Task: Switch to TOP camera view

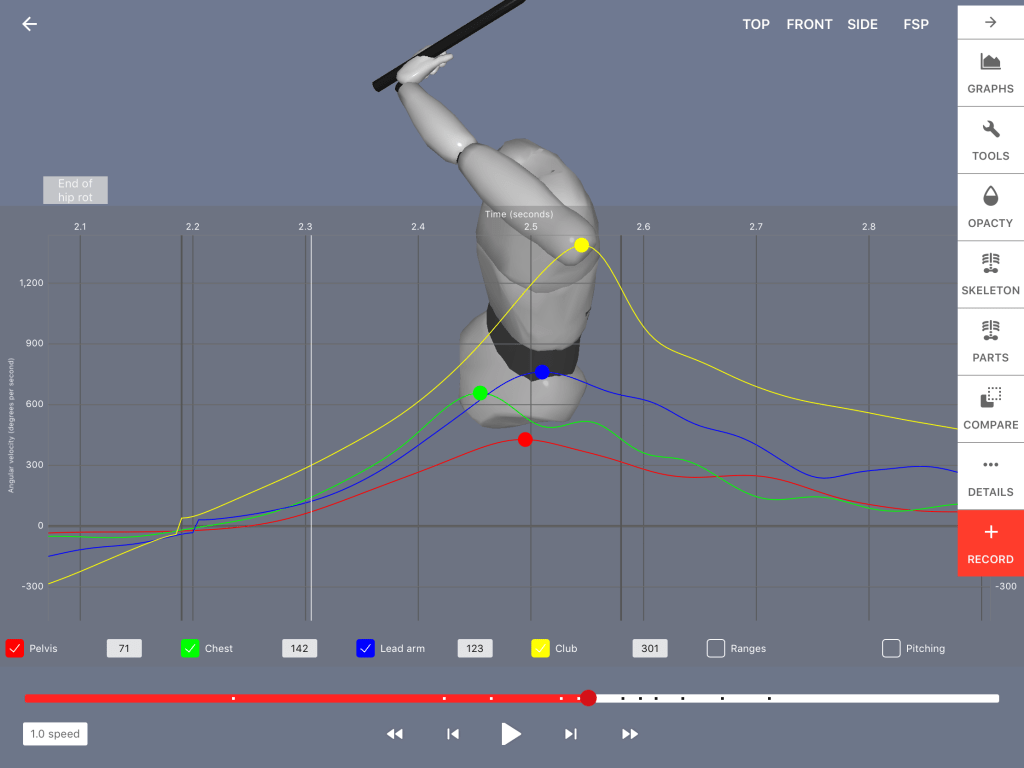Action: 756,24
